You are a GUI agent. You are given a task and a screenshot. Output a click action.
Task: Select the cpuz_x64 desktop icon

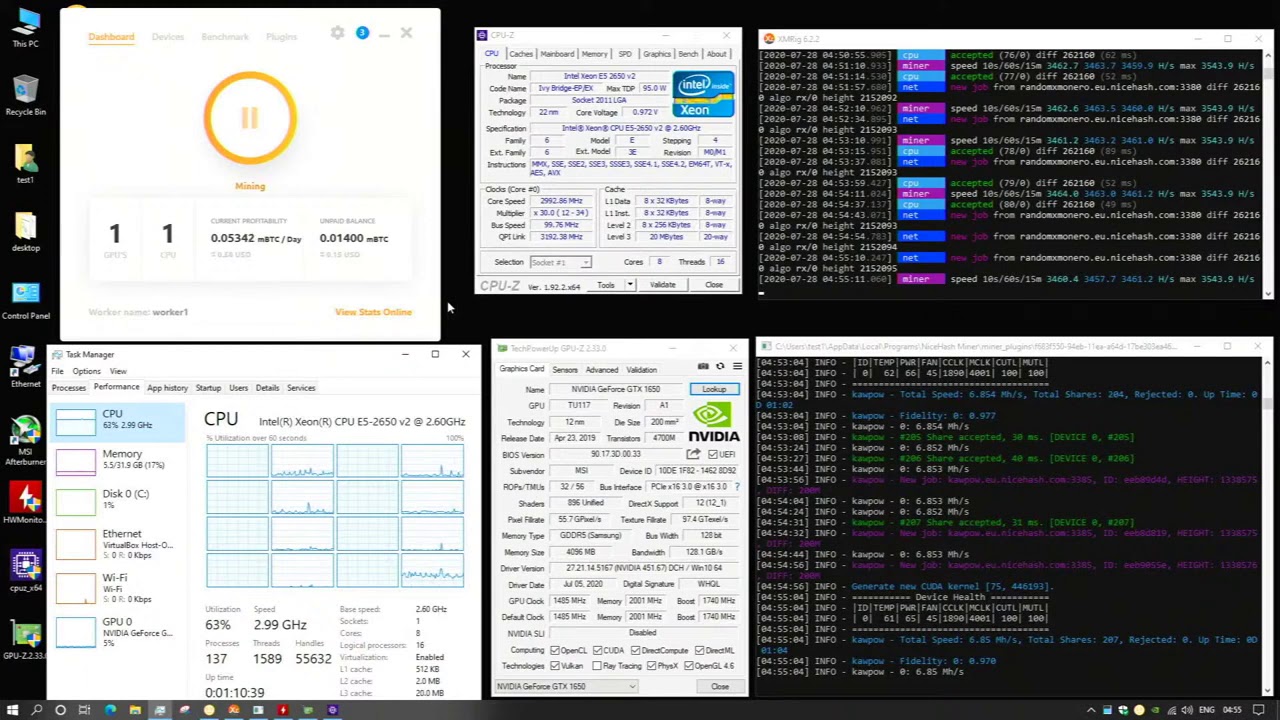[26, 572]
